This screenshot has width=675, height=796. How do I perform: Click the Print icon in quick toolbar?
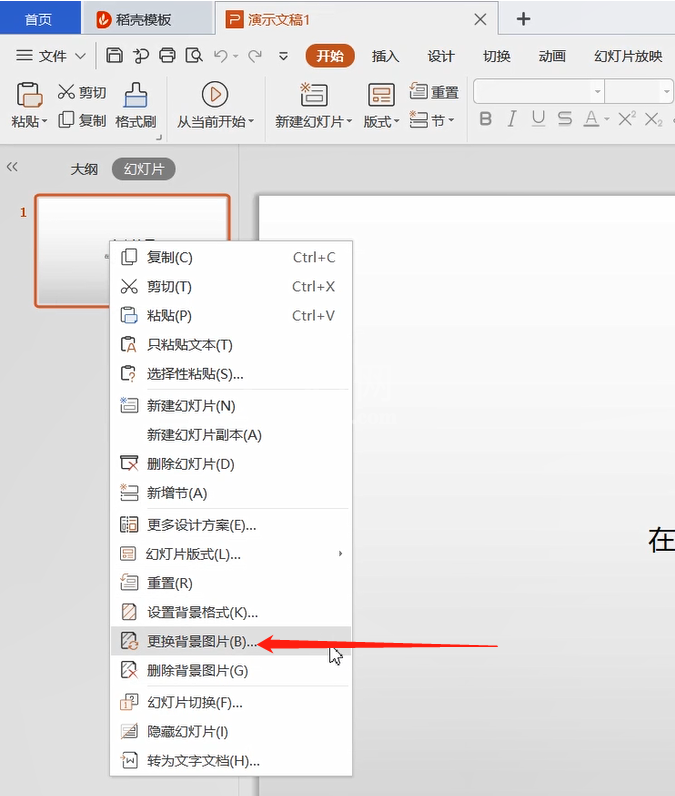point(167,55)
